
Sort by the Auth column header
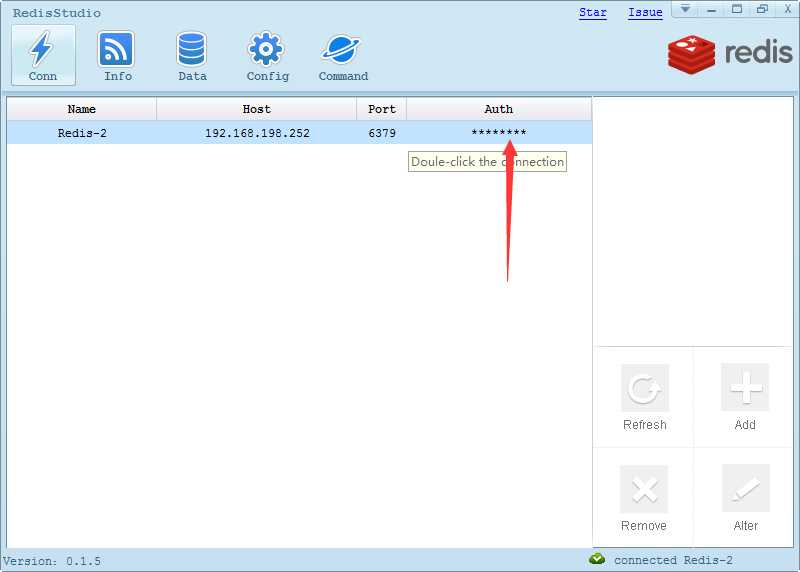499,109
